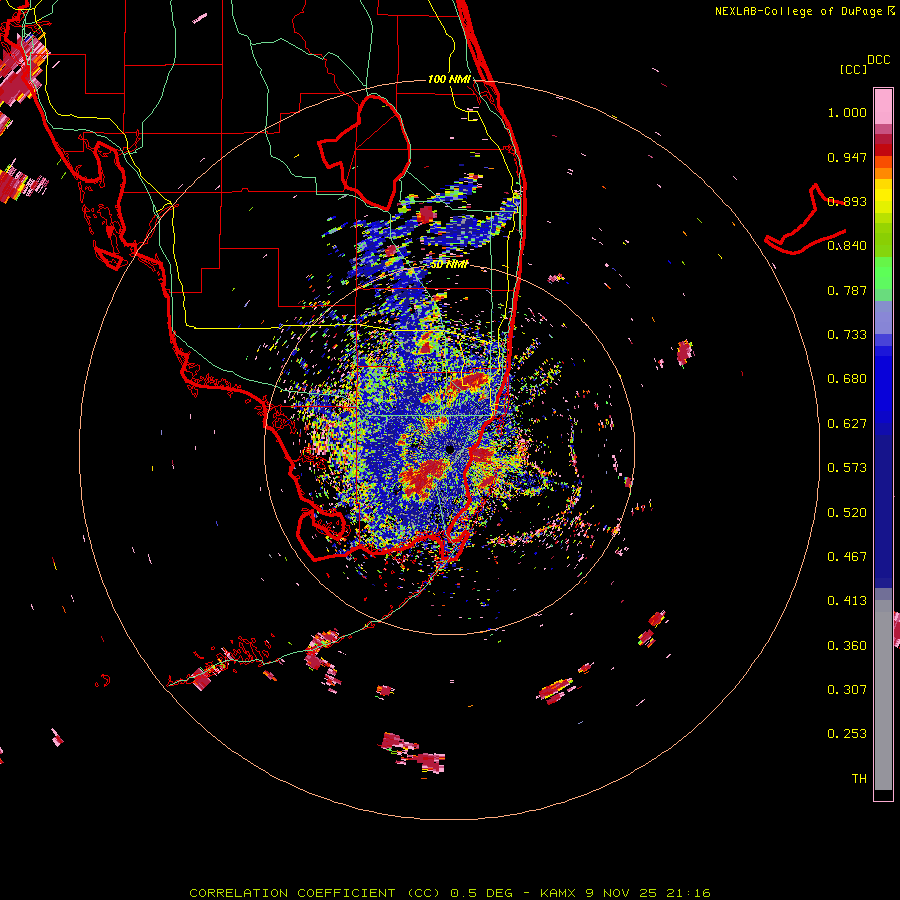Click the 0.947 color scale label
The height and width of the screenshot is (900, 900).
pos(847,157)
